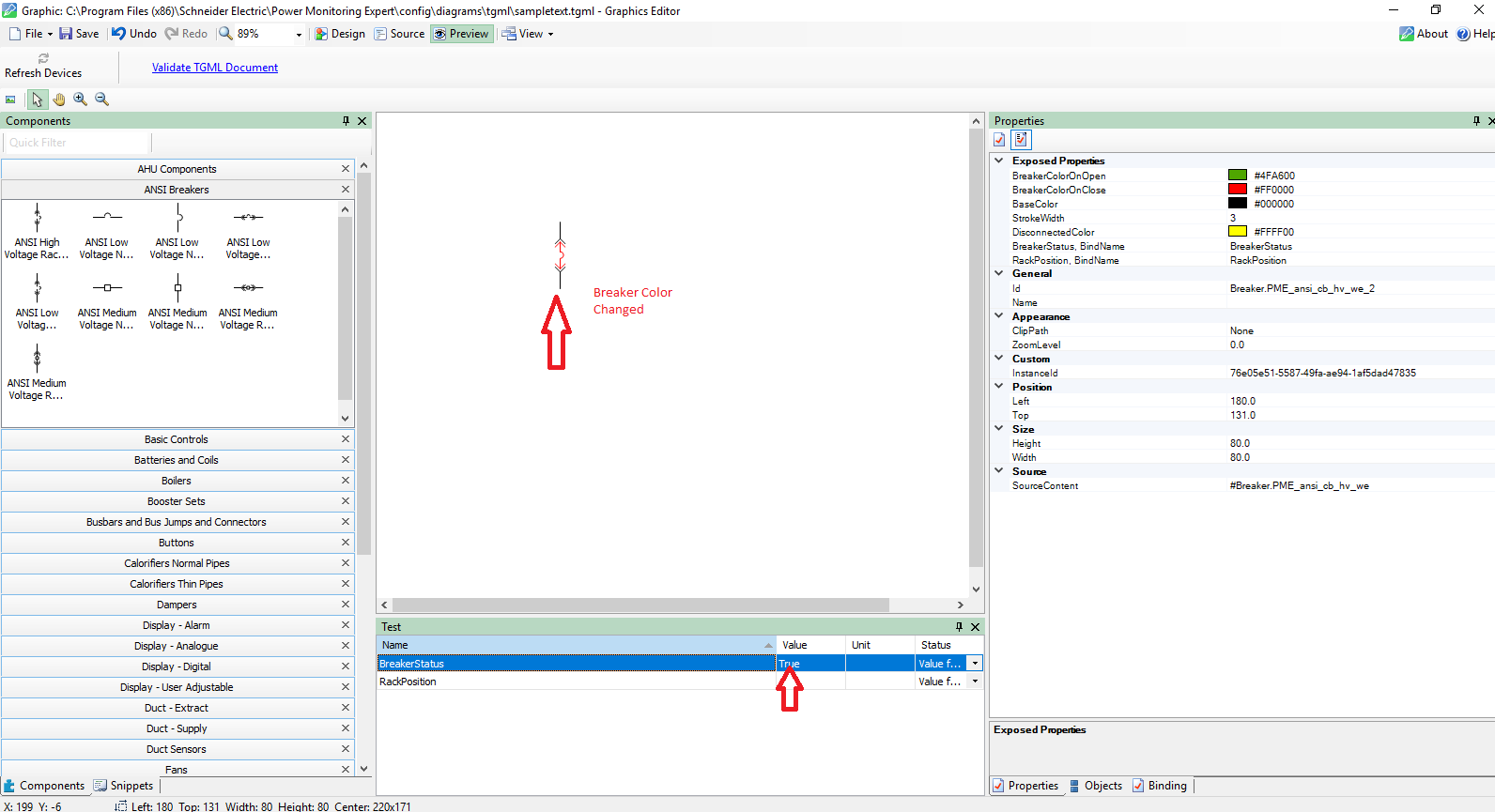The image size is (1495, 812).
Task: Click Validate TGML Document link
Action: (x=215, y=68)
